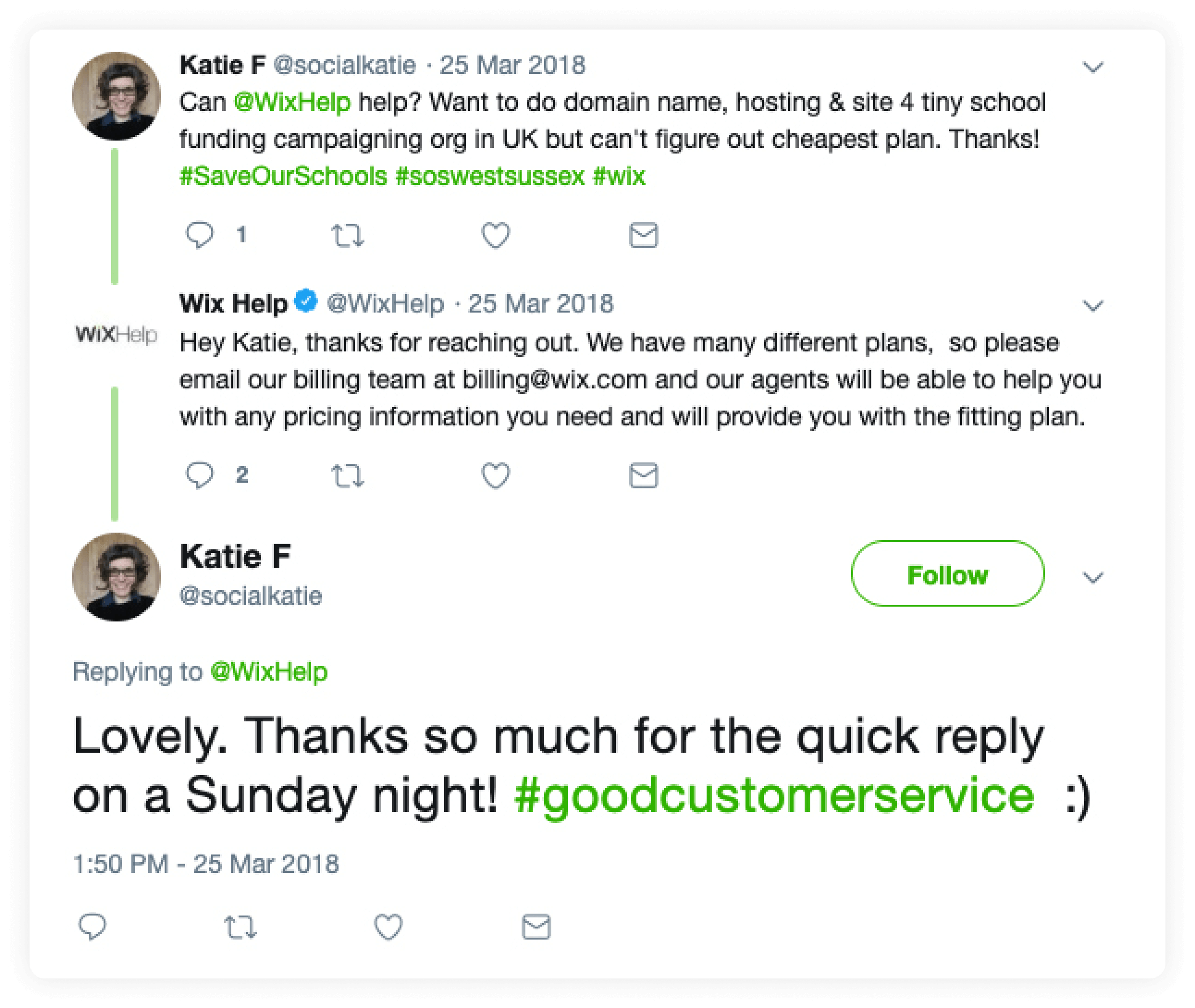Expand options chevron next to Follow button
The width and height of the screenshot is (1195, 1008).
[1093, 578]
